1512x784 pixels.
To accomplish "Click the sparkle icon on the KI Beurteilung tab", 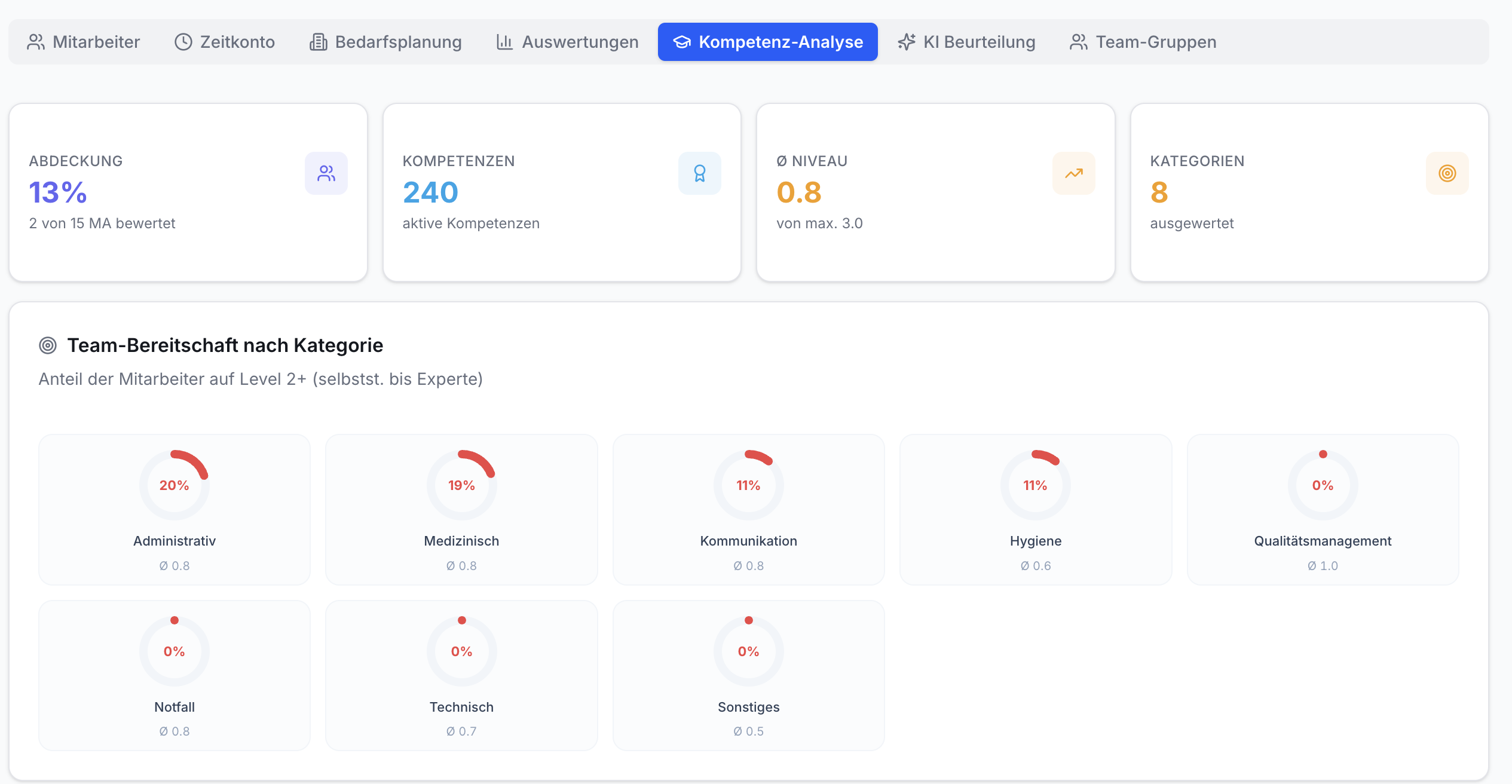I will tap(907, 42).
